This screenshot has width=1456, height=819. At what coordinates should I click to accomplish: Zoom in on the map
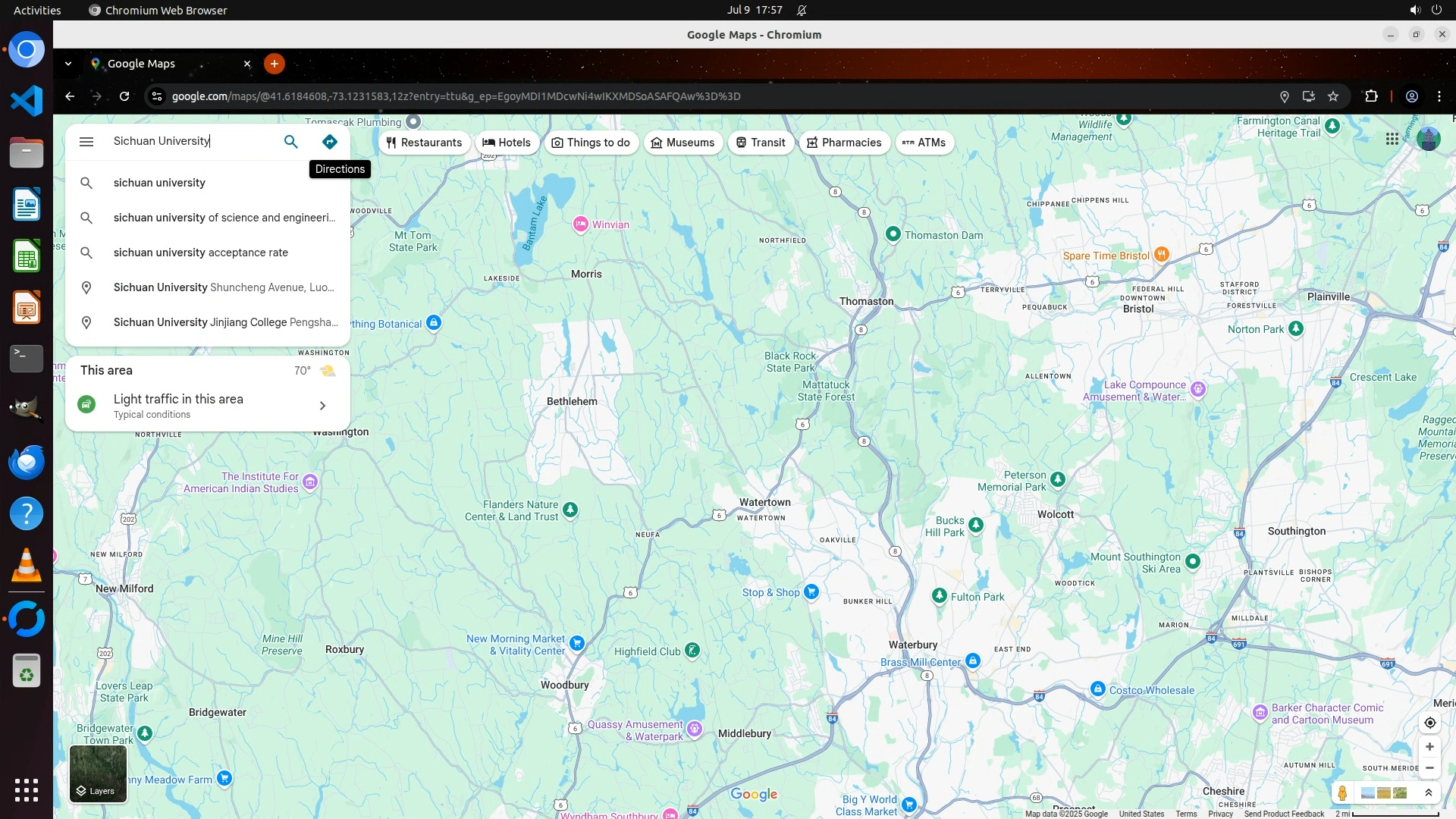click(x=1429, y=747)
